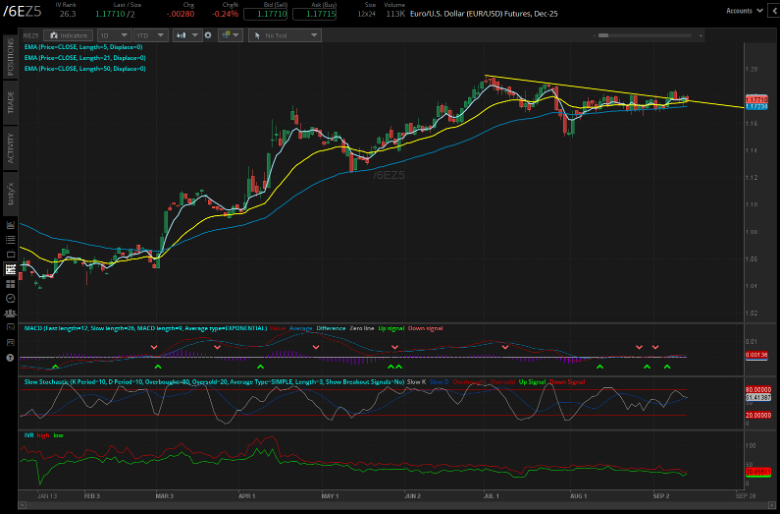This screenshot has height=515, width=780.
Task: Expand the YTD time range dropdown
Action: pyautogui.click(x=151, y=34)
